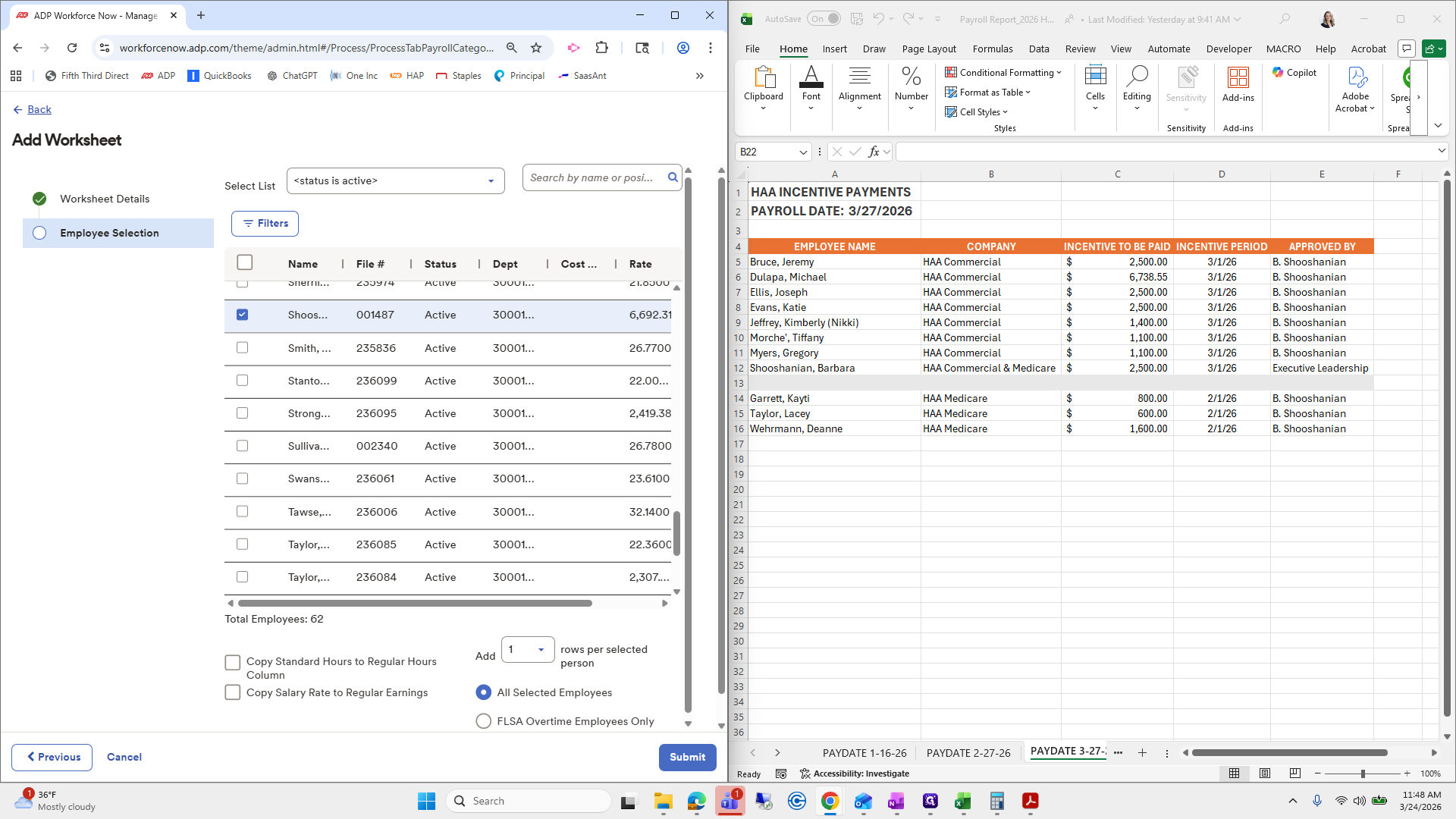1456x819 pixels.
Task: Click the Page Break Preview view icon
Action: coord(1294,773)
